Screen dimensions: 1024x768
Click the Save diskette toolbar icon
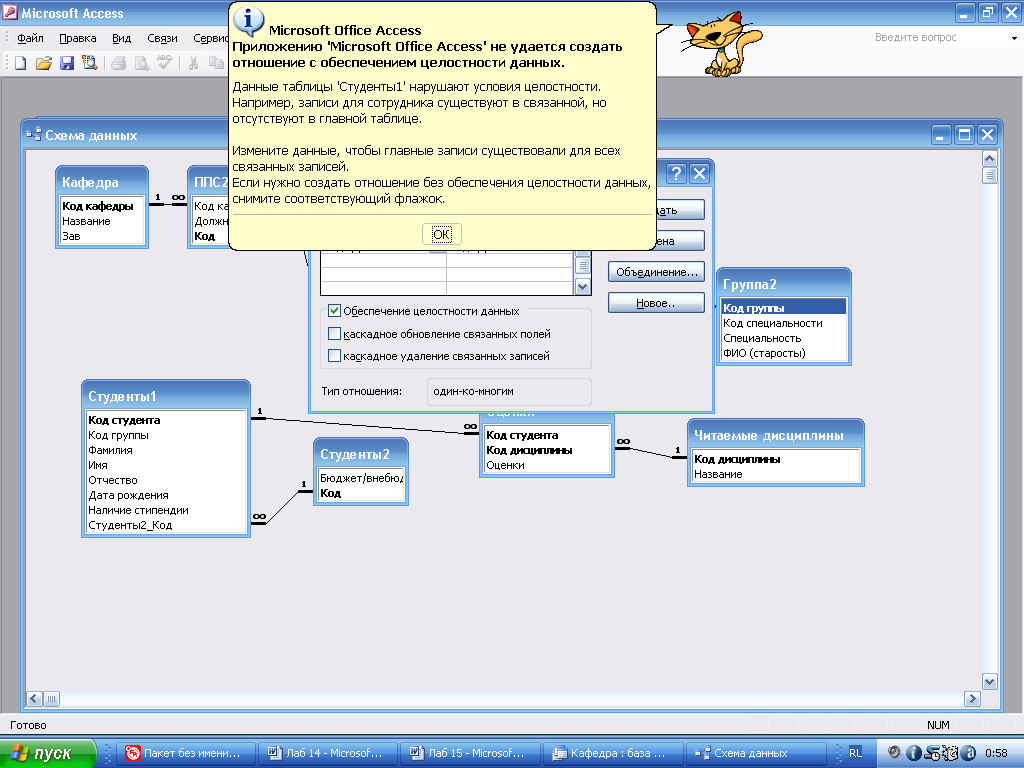(x=67, y=63)
